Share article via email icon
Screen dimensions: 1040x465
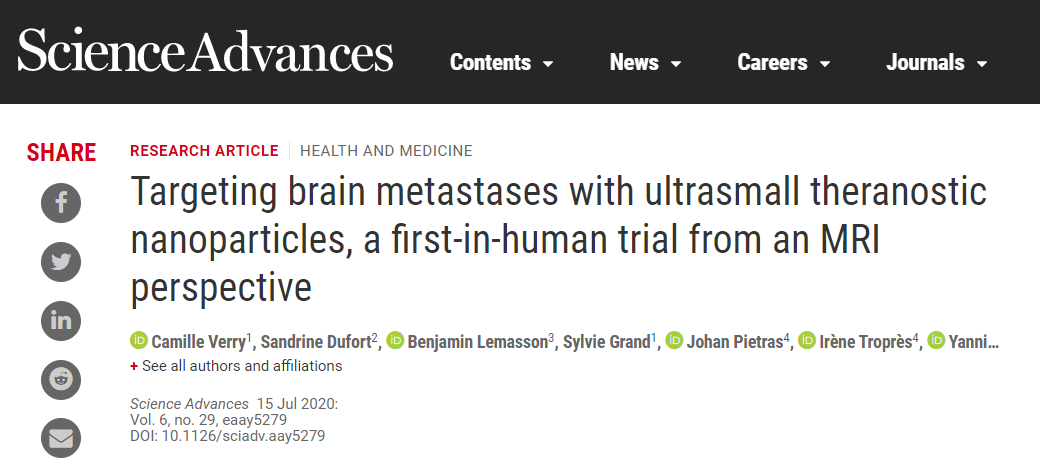point(61,438)
